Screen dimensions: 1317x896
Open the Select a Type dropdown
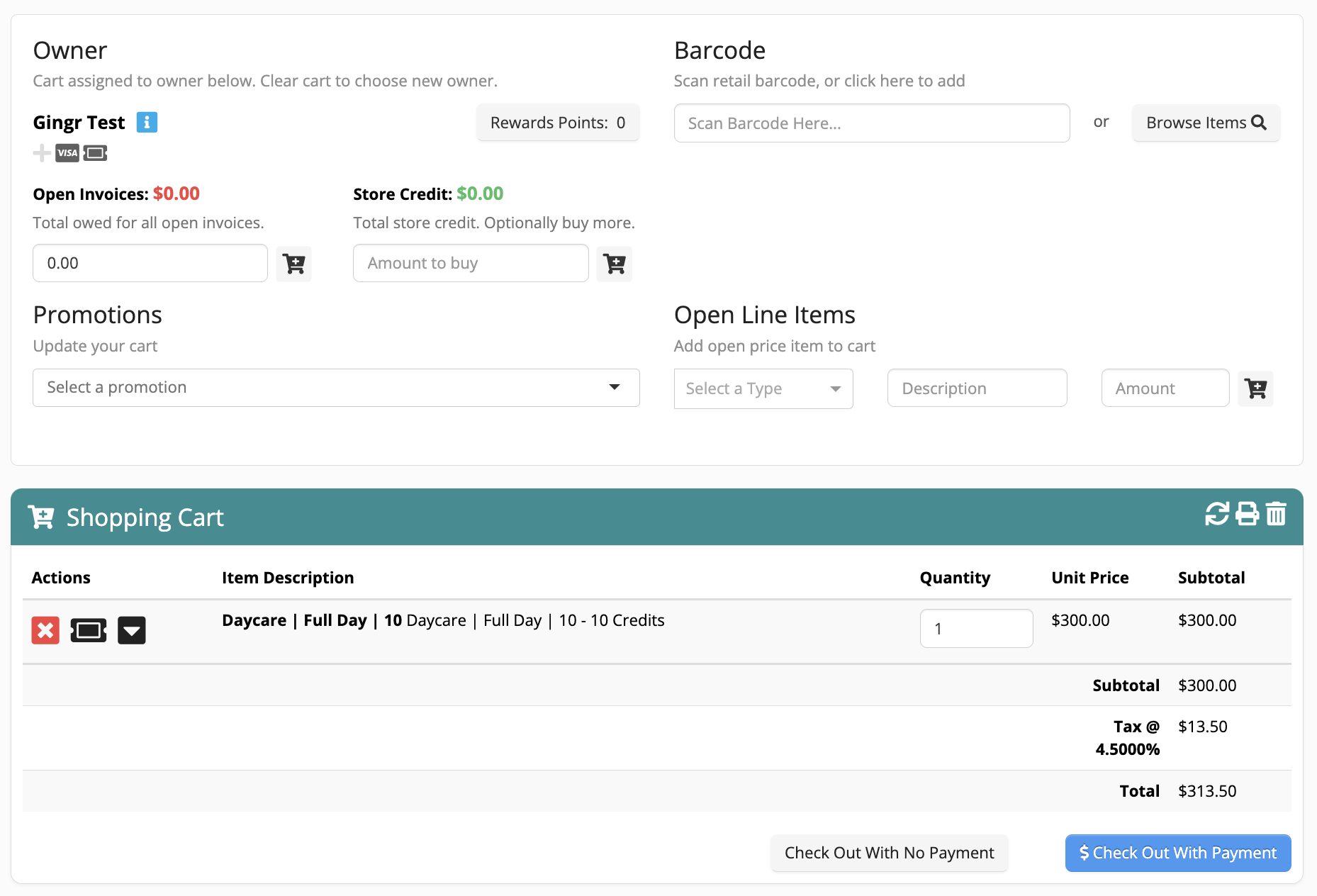(x=763, y=388)
